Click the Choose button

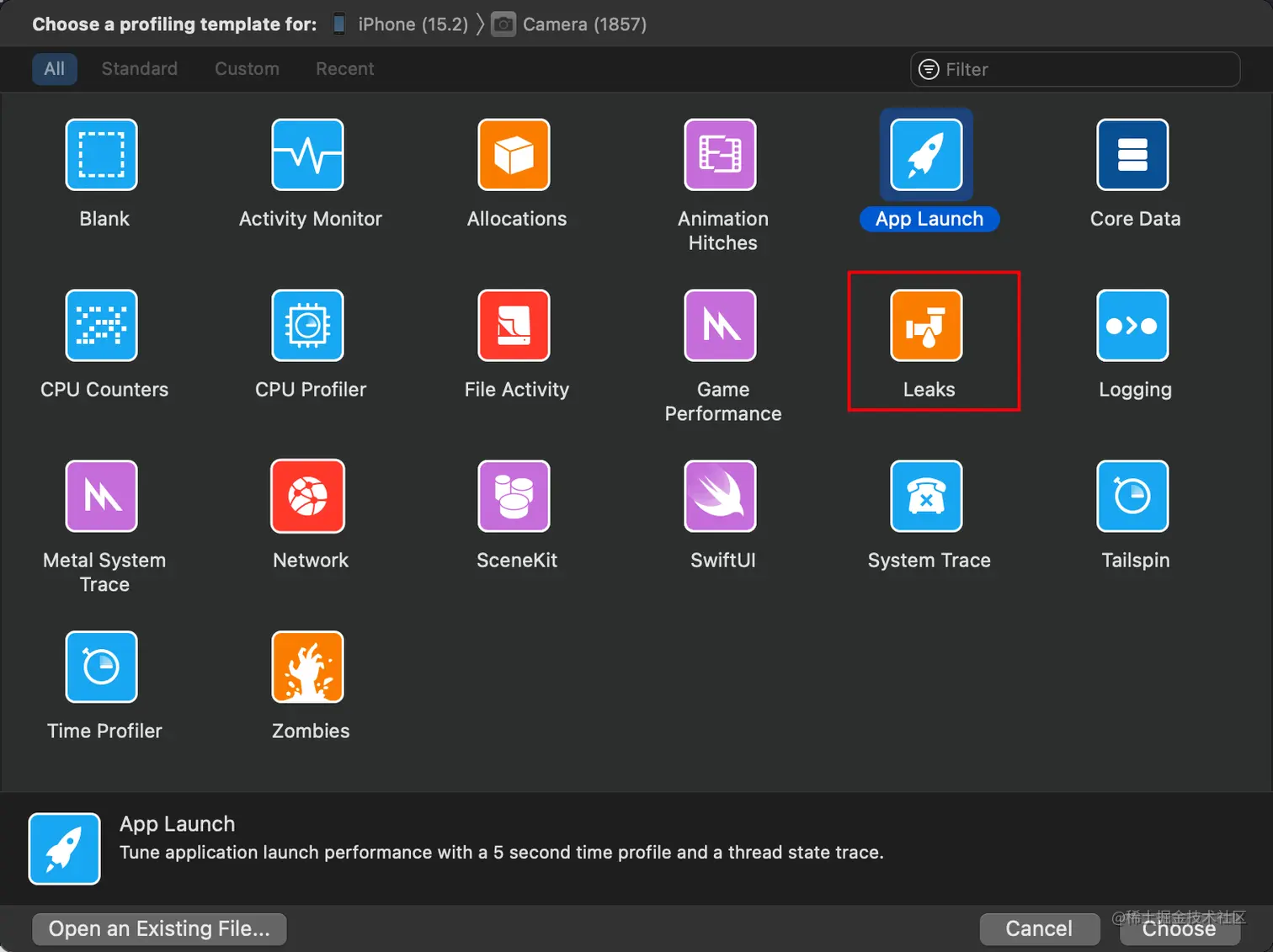click(x=1180, y=929)
